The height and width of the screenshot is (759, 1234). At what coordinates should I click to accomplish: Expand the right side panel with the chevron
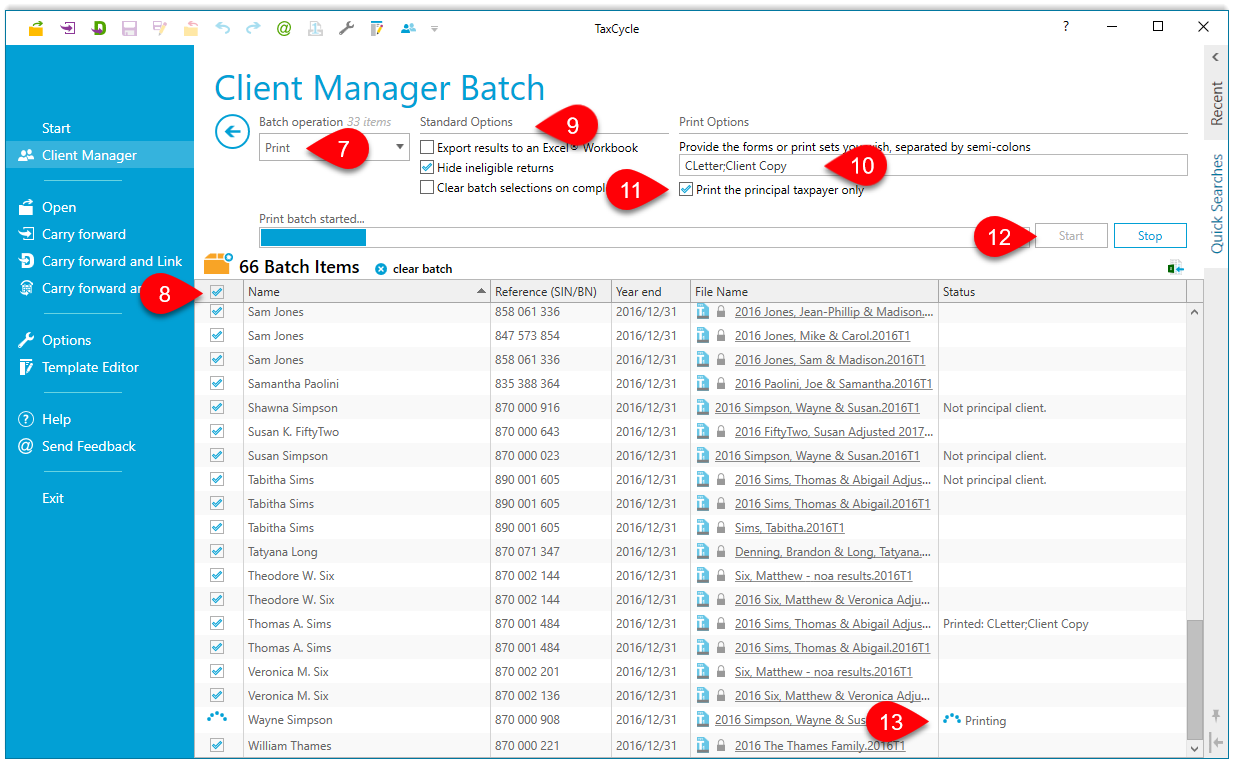(x=1216, y=57)
